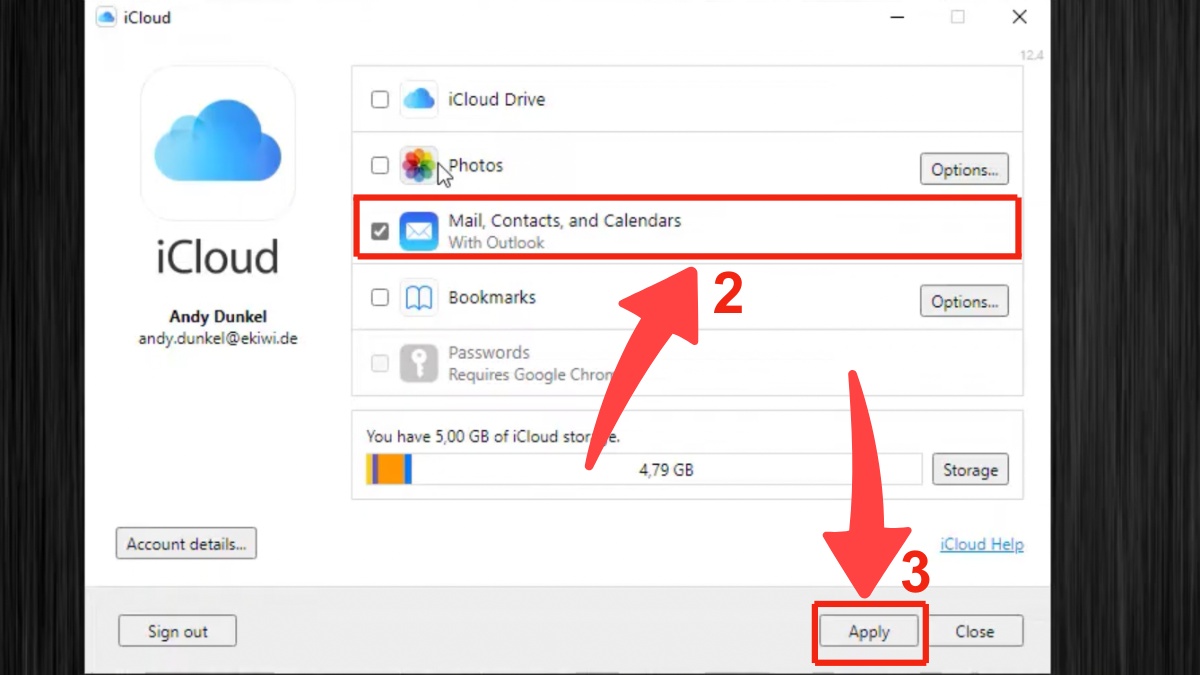1200x675 pixels.
Task: Click the Bookmarks book icon
Action: click(x=419, y=297)
